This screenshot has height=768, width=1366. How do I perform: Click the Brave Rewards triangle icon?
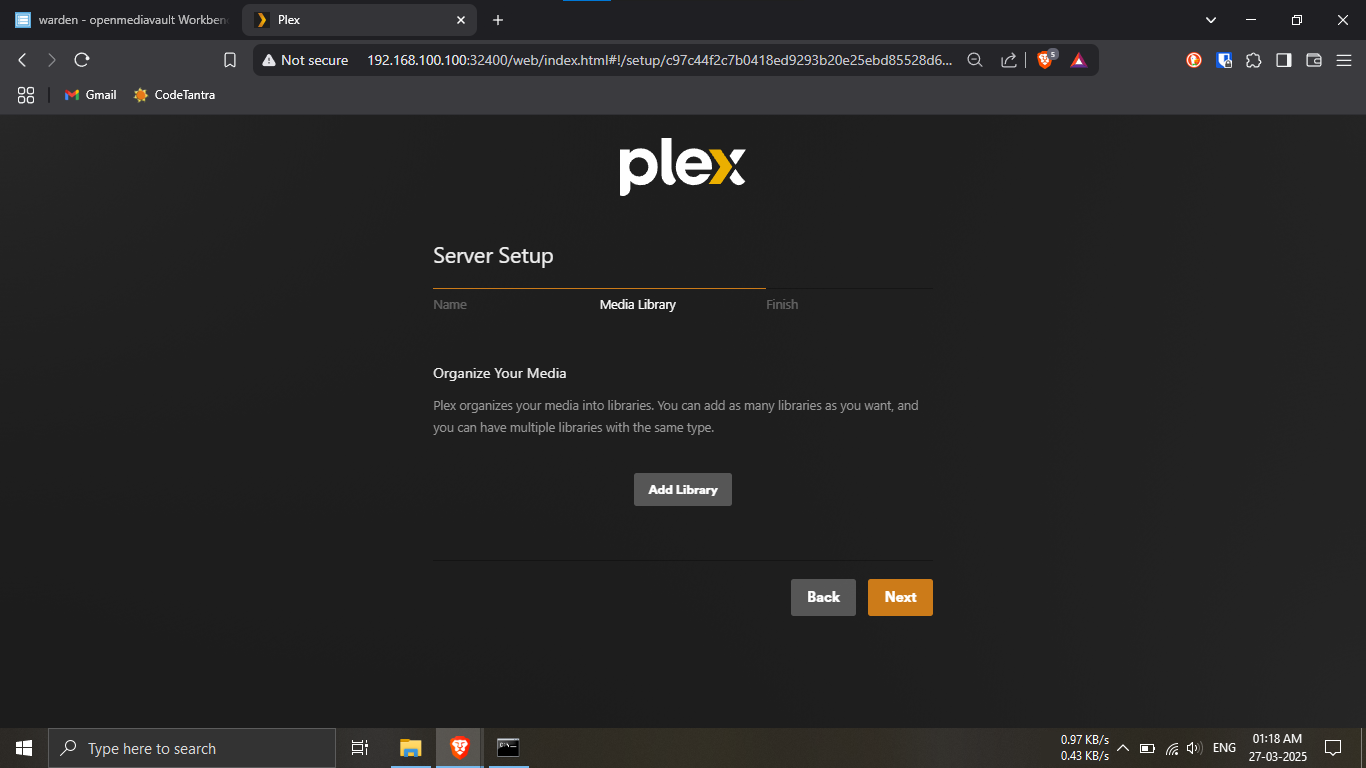[x=1078, y=60]
